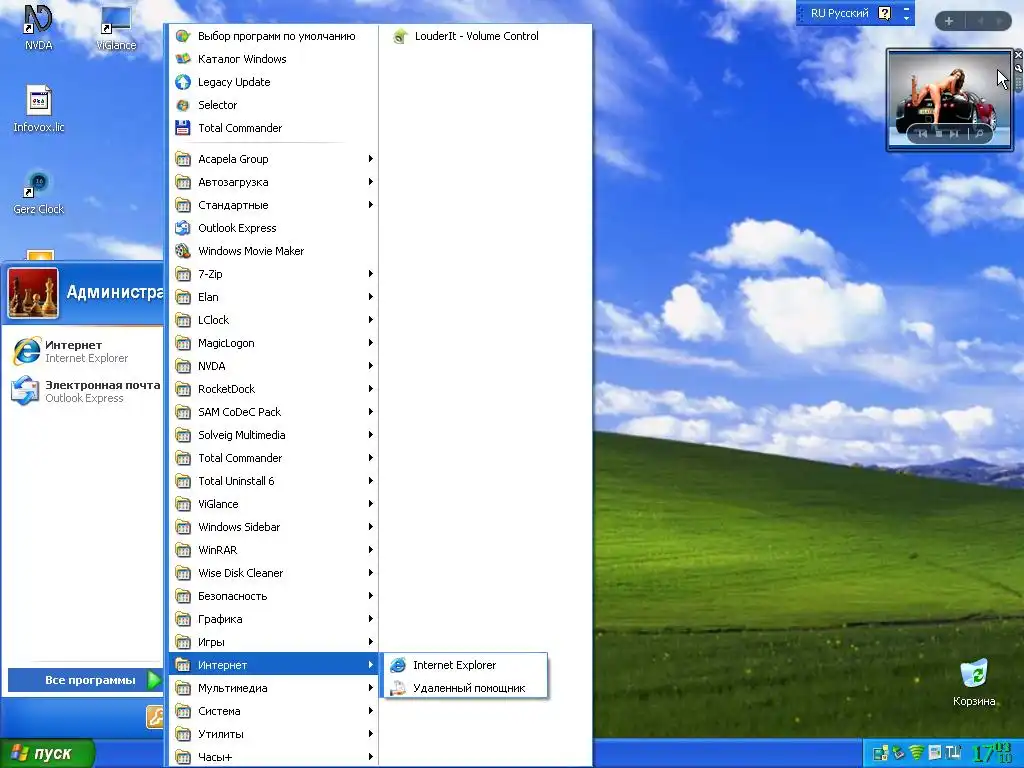This screenshot has width=1024, height=768.
Task: Open the NVDA desktop shortcut
Action: [38, 27]
